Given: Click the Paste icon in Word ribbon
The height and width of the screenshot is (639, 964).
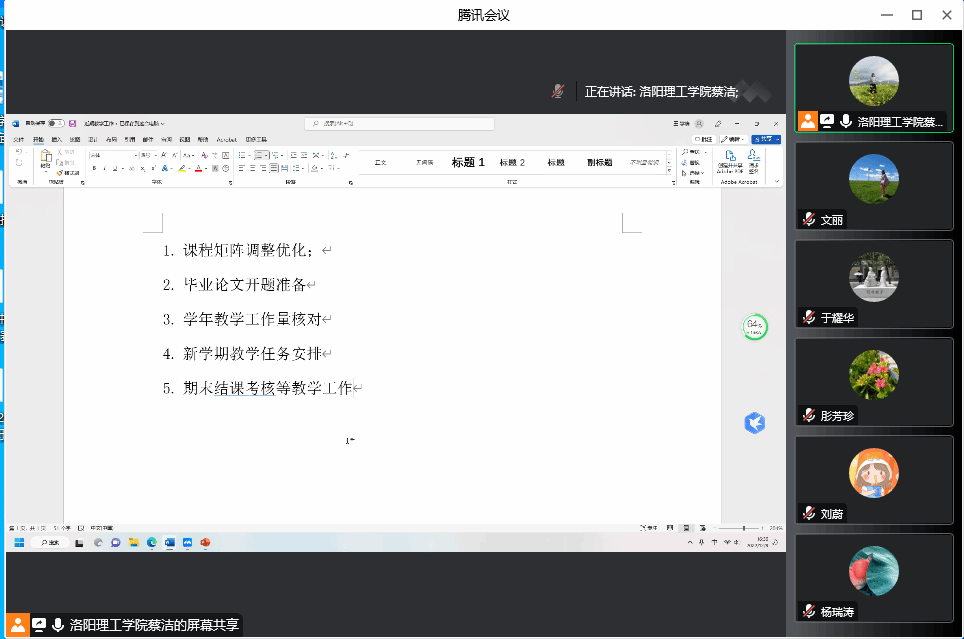Looking at the screenshot, I should (45, 160).
